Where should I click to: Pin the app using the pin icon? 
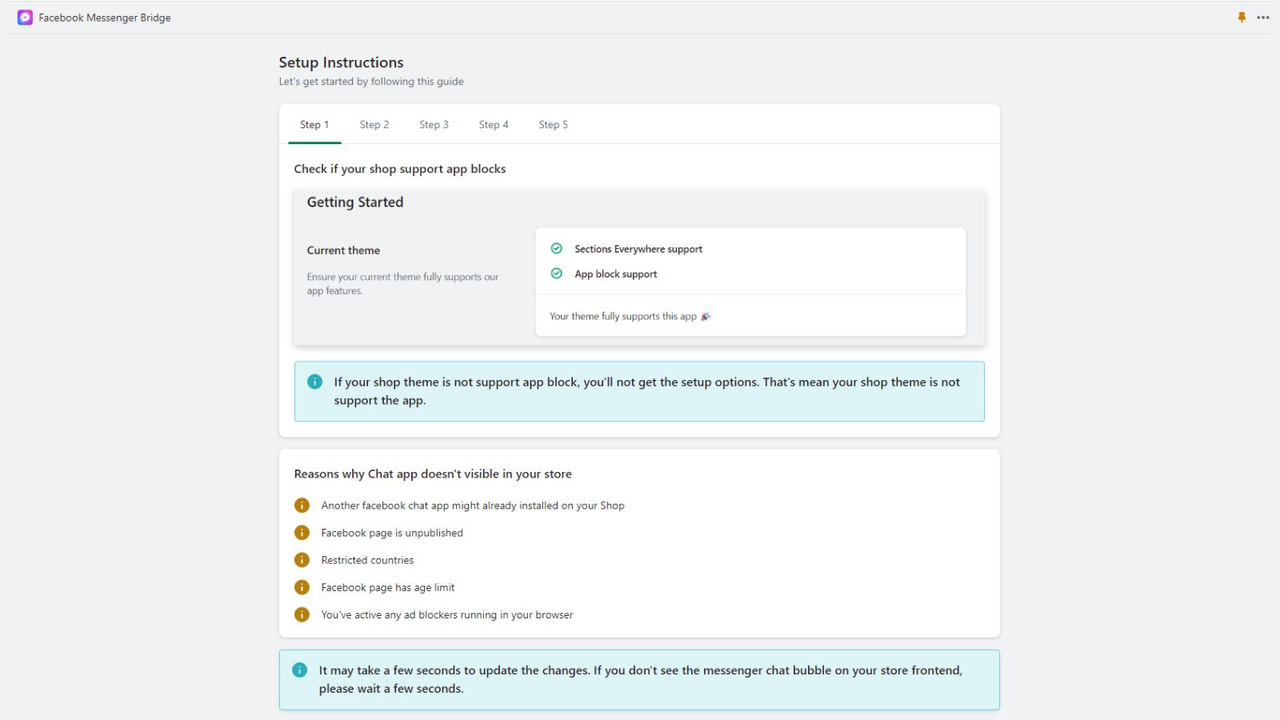click(1242, 17)
